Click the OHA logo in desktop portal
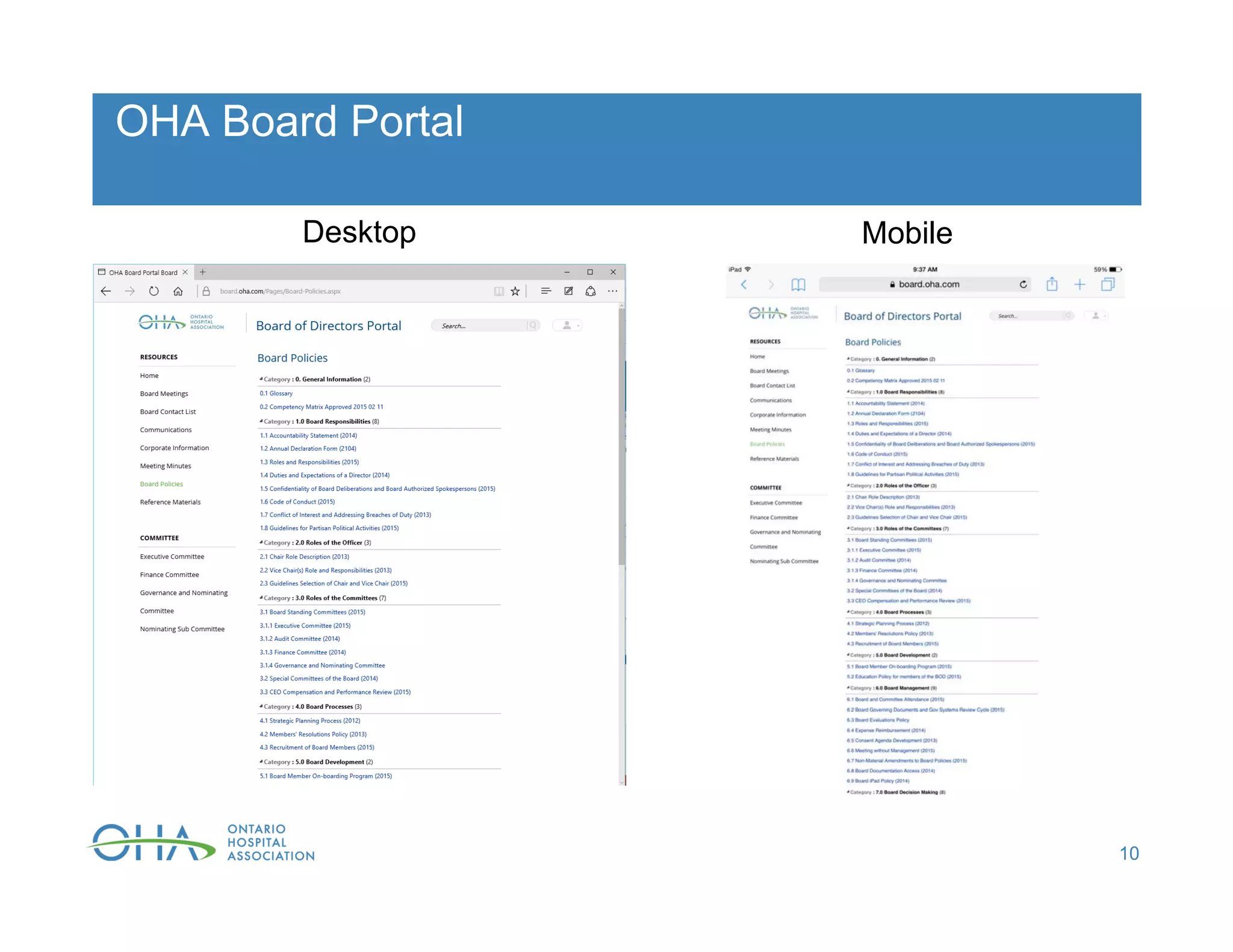 tap(181, 323)
